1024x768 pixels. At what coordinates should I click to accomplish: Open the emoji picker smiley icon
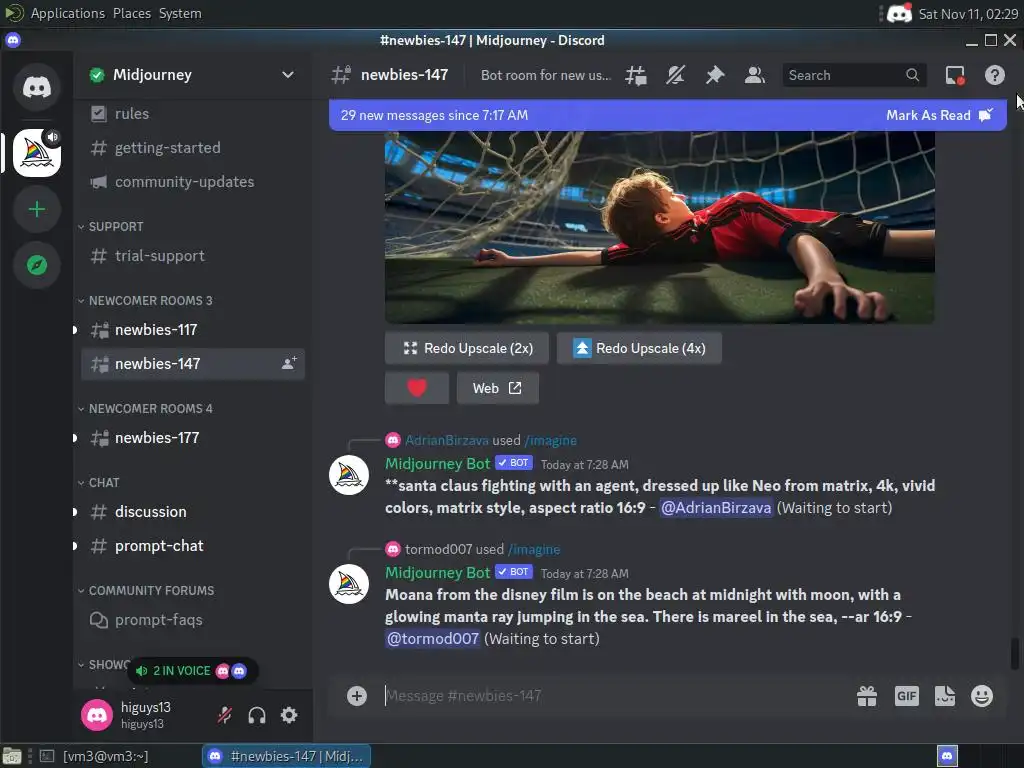[982, 696]
